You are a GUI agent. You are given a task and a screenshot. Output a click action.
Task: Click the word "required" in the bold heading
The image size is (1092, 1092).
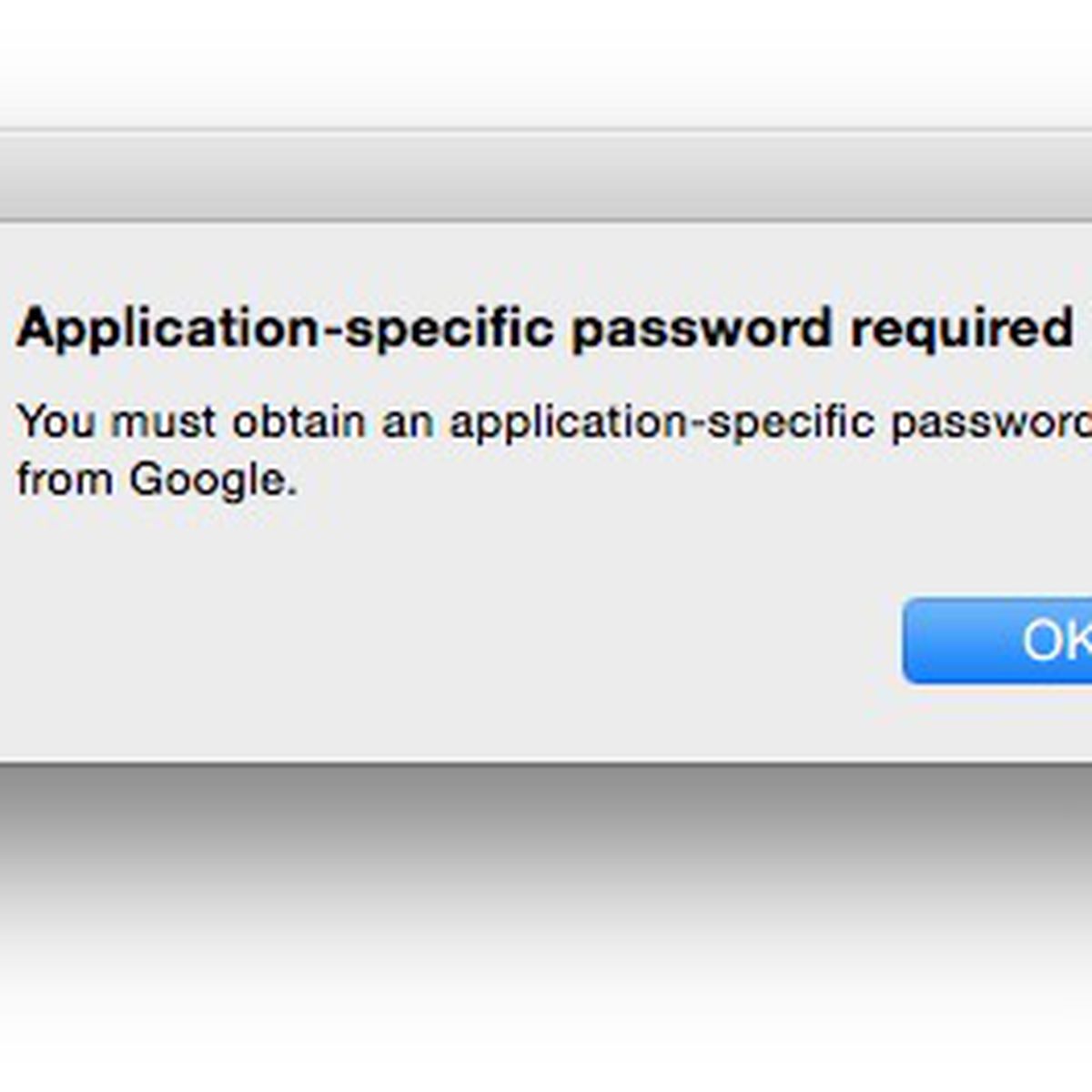tap(961, 328)
